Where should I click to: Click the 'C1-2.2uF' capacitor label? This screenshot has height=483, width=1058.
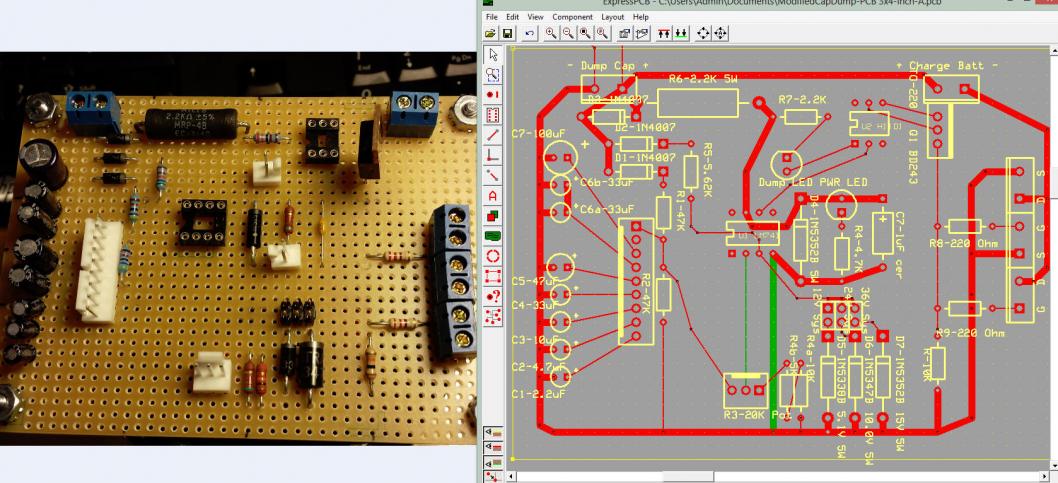(x=536, y=393)
